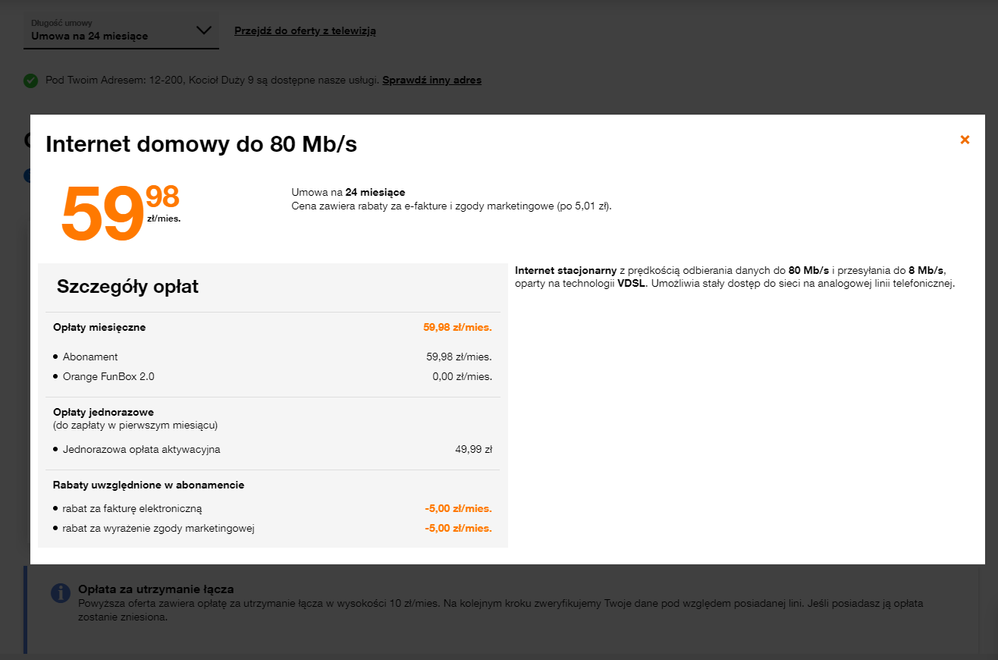The width and height of the screenshot is (998, 660).
Task: Click the 'Umowa na 24 miesiące' text in popup
Action: (x=348, y=192)
